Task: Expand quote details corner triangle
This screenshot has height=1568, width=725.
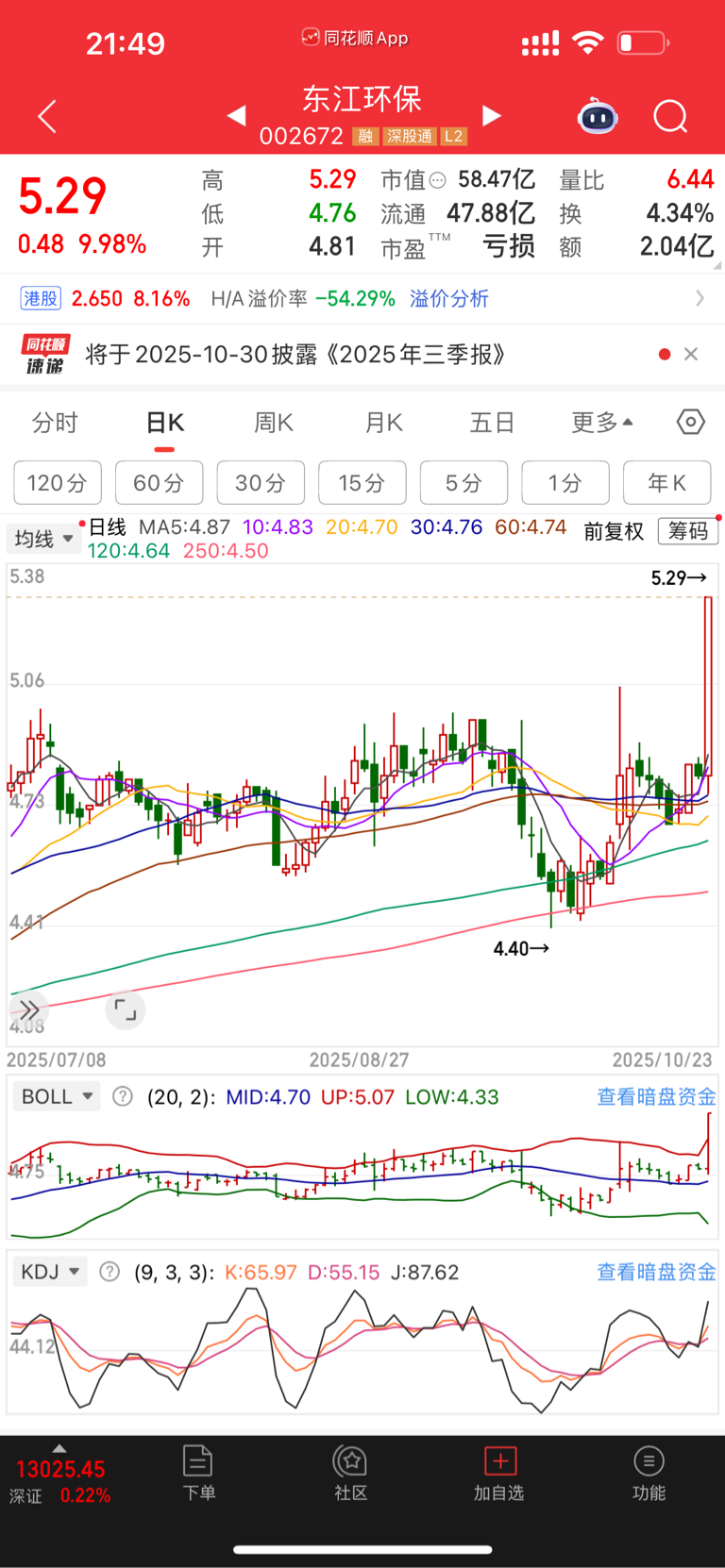Action: 717,267
